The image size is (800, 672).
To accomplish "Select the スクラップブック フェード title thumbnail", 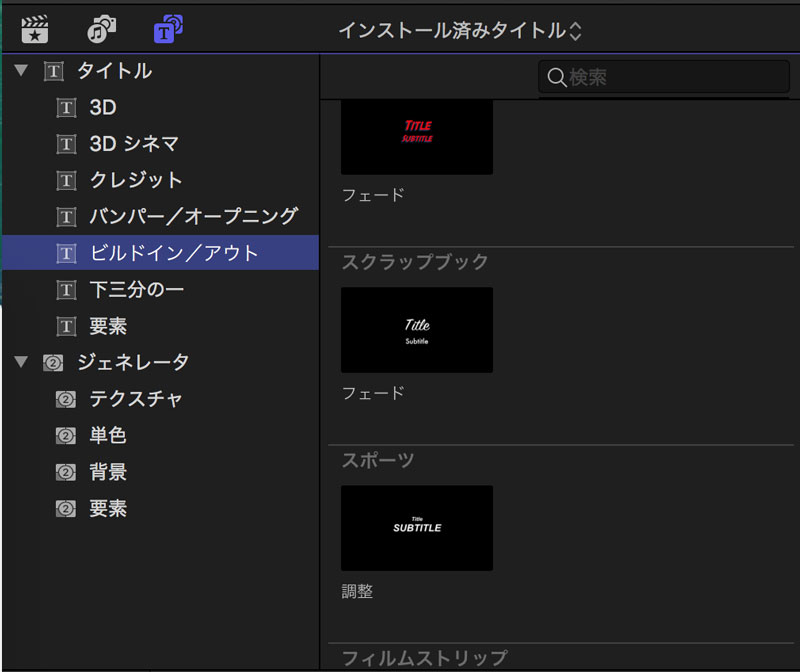I will 417,330.
